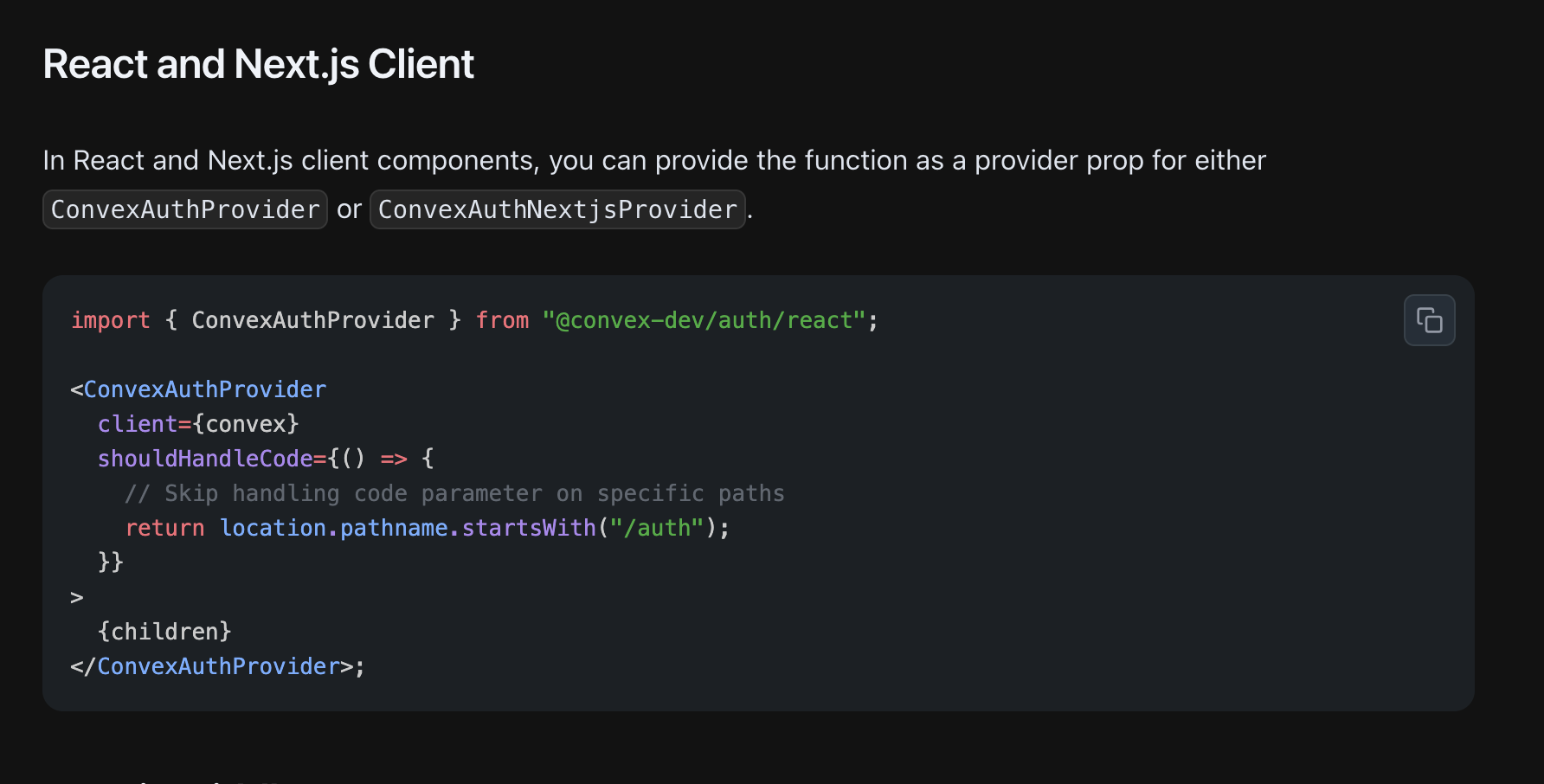Image resolution: width=1544 pixels, height=784 pixels.
Task: Click the import keyword in the code
Action: pos(110,320)
